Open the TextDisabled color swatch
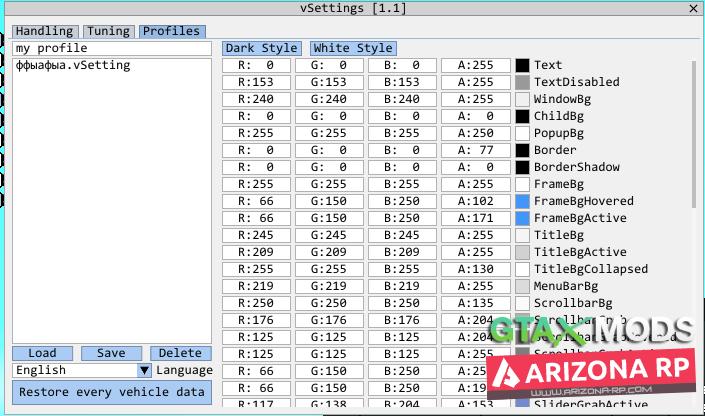The height and width of the screenshot is (416, 705). coord(522,82)
